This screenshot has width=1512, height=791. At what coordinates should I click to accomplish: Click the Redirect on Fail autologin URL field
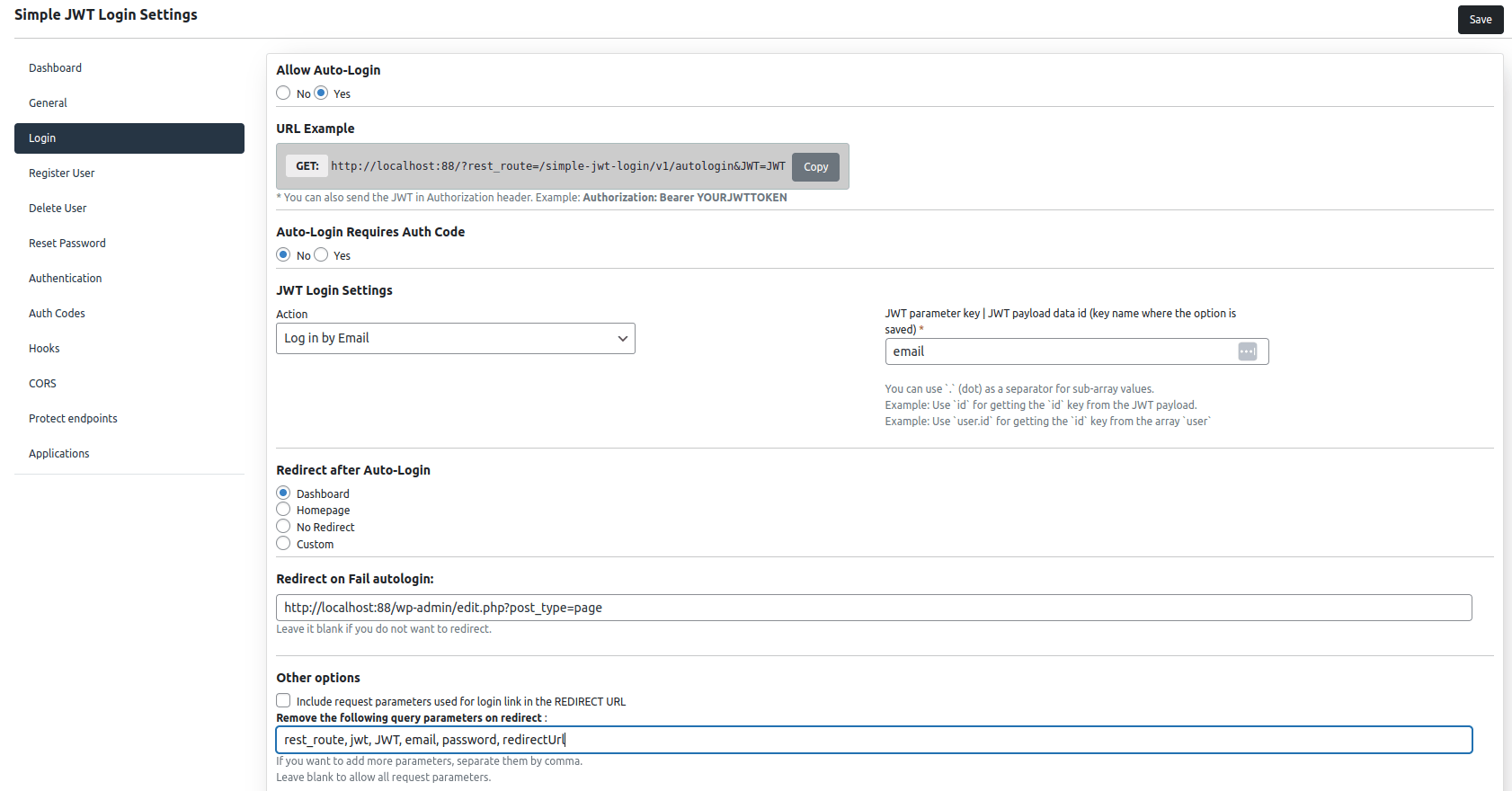(x=874, y=608)
